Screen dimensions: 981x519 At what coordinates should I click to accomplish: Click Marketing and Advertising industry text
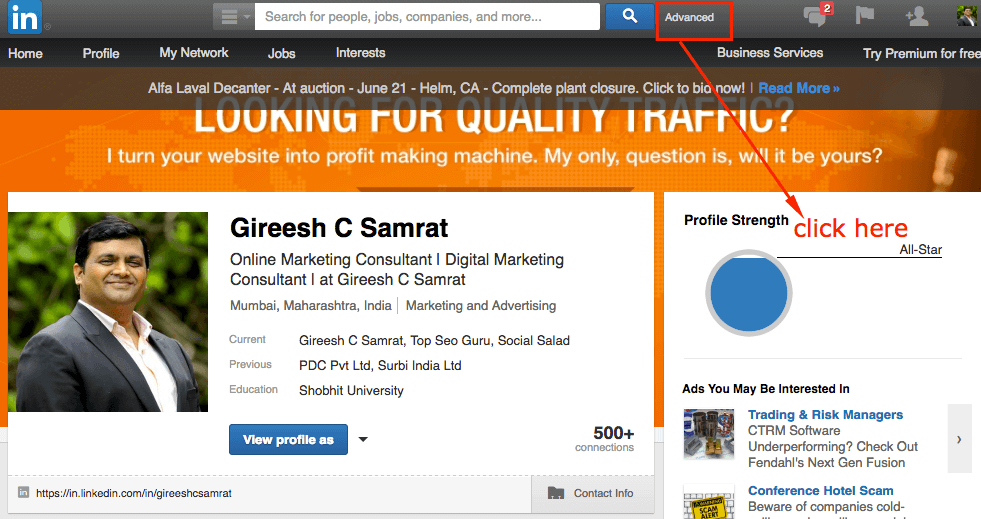coord(480,306)
